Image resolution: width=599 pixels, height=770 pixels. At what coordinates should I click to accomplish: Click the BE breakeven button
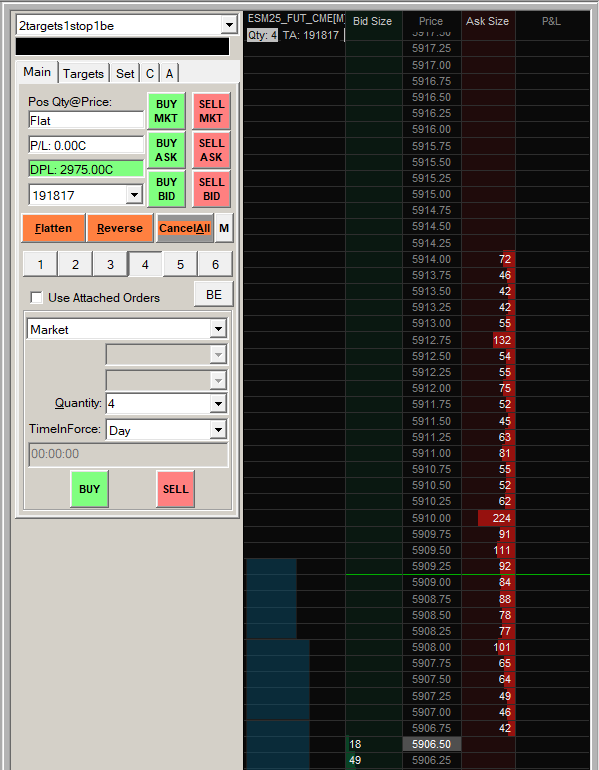coord(214,294)
